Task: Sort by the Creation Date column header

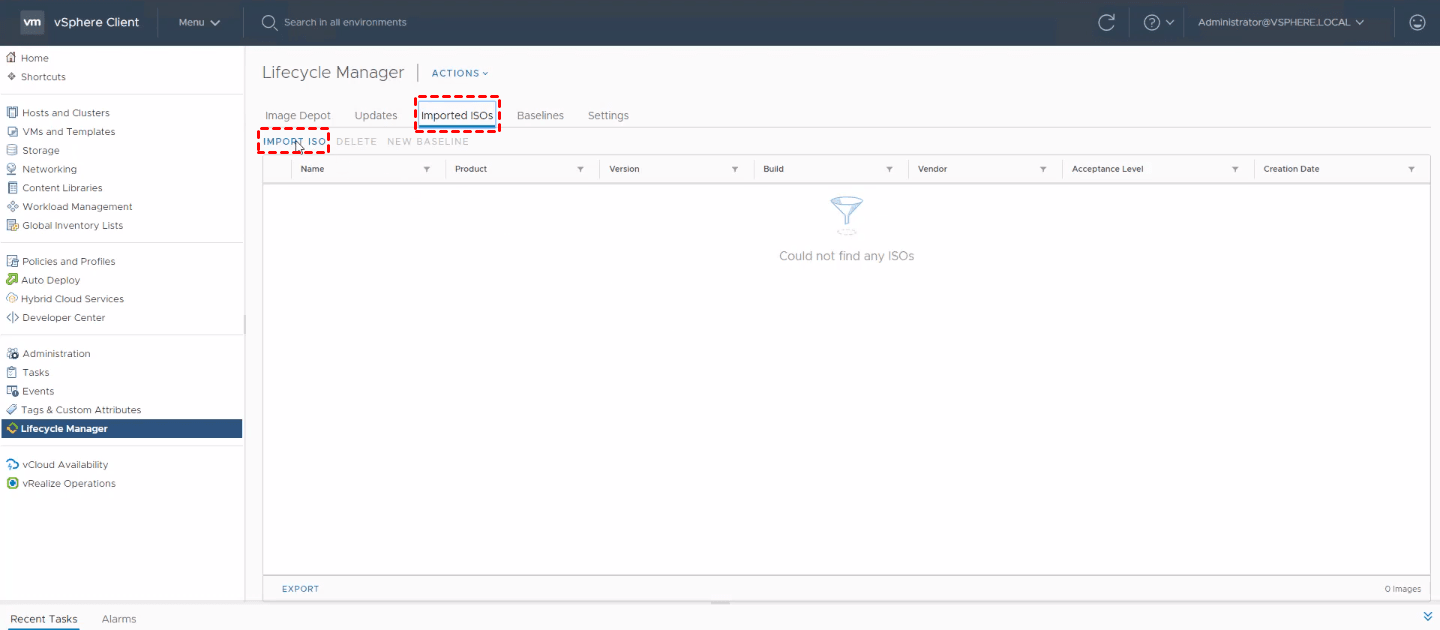Action: [1291, 169]
